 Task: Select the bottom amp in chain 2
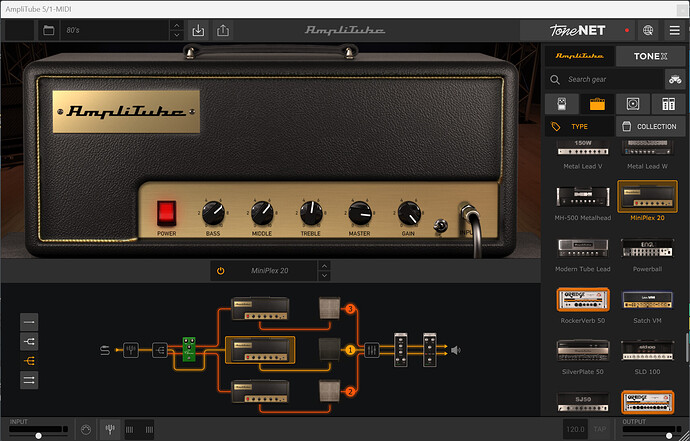[260, 391]
